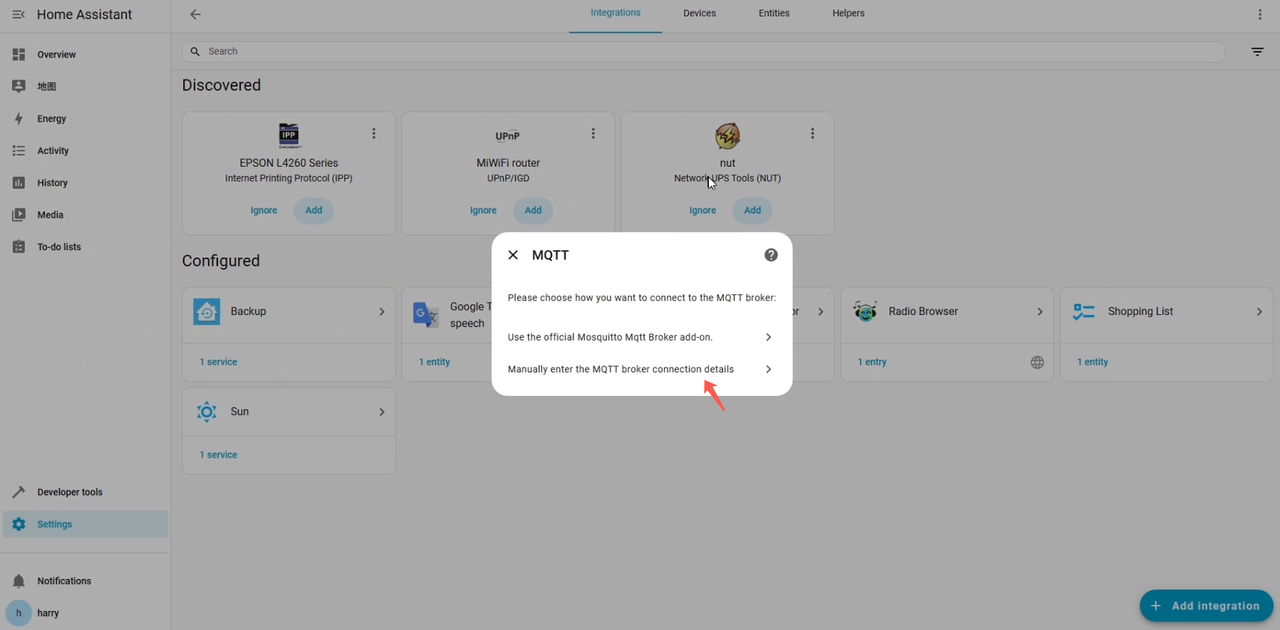The image size is (1280, 630).
Task: Add the MiWiFi router integration
Action: (x=533, y=210)
